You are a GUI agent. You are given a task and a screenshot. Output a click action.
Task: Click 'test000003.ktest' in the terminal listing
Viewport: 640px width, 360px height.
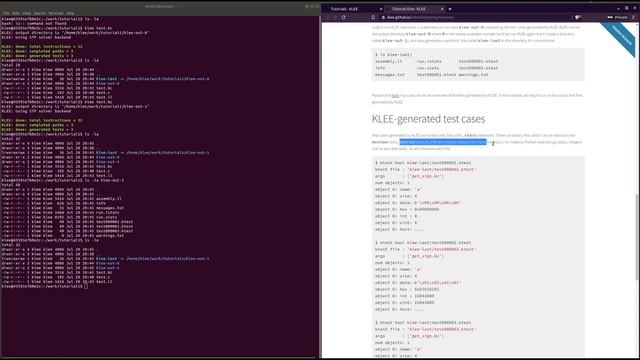(114, 231)
